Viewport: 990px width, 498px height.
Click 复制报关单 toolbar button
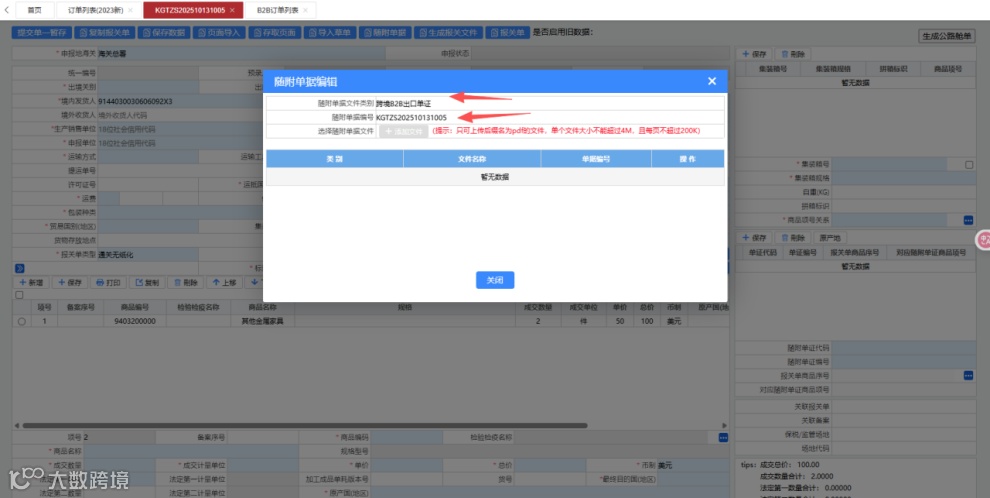click(104, 33)
